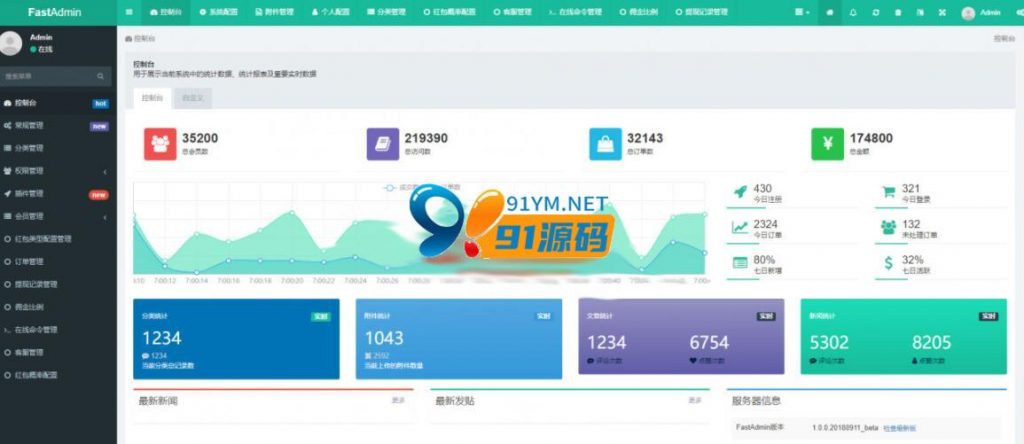The height and width of the screenshot is (444, 1024).
Task: Switch to 提现记录管理 top navigation tab
Action: 701,12
